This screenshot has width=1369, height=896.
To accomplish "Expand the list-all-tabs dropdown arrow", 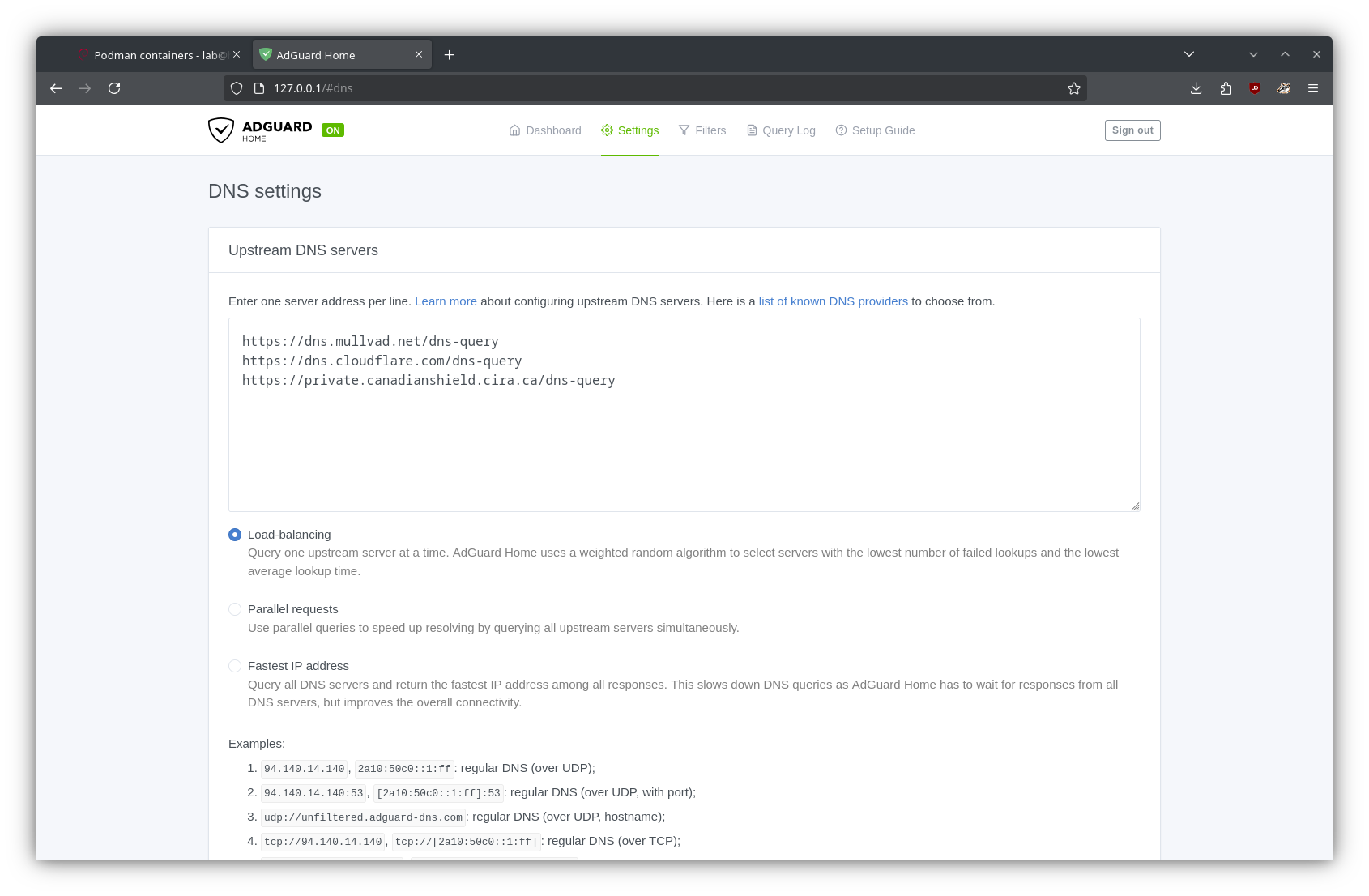I will pyautogui.click(x=1189, y=54).
